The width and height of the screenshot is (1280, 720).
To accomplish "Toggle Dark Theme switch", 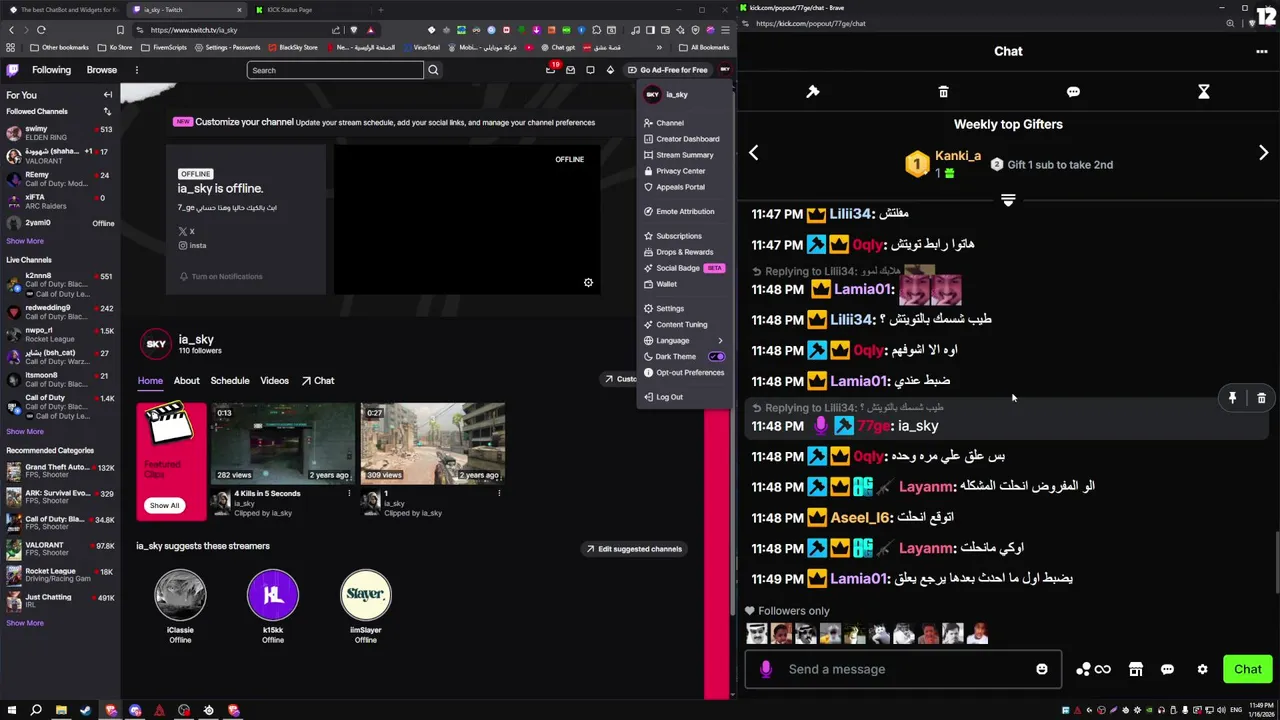I will coord(717,357).
